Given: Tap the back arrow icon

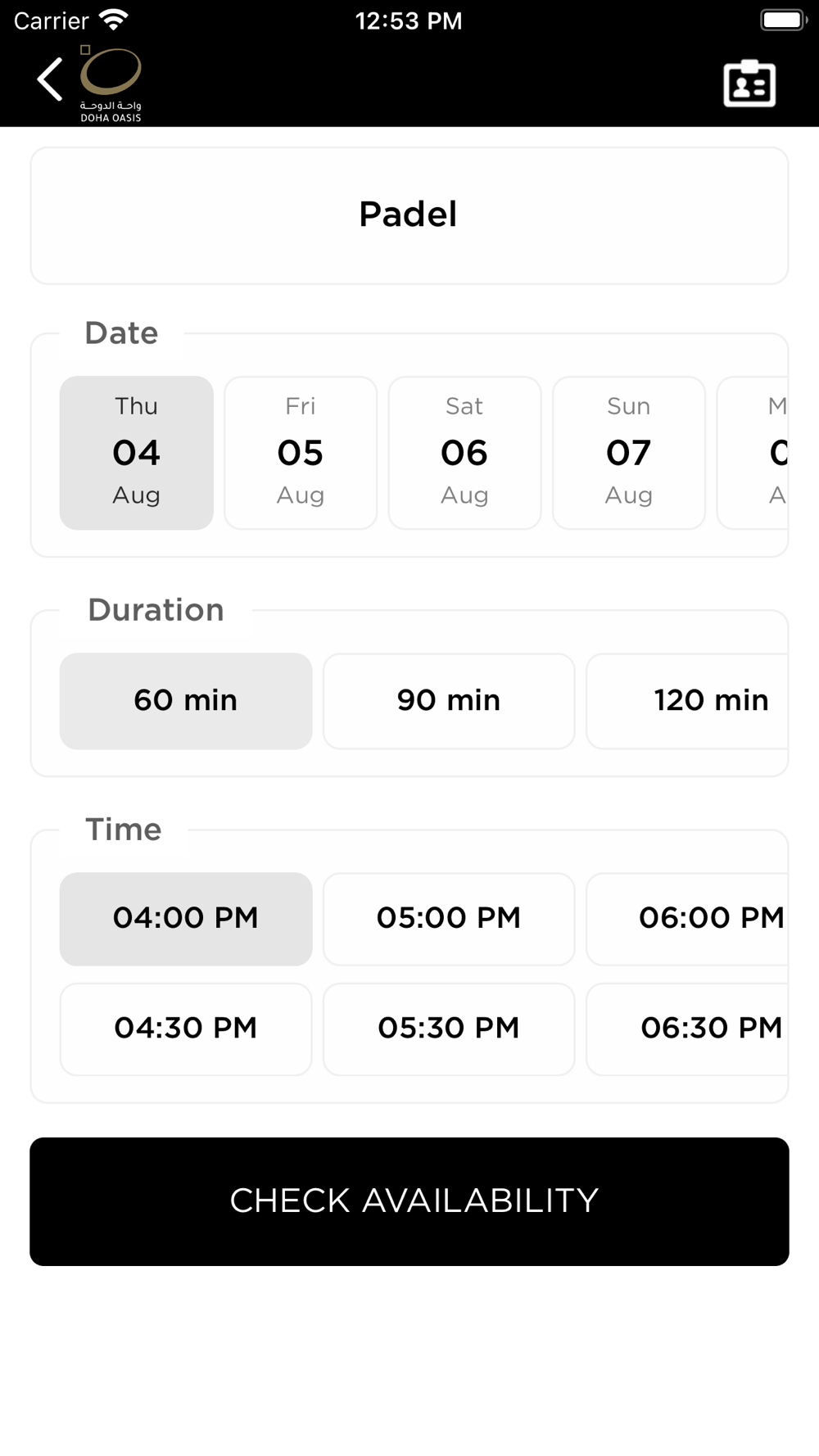Looking at the screenshot, I should click(x=50, y=79).
